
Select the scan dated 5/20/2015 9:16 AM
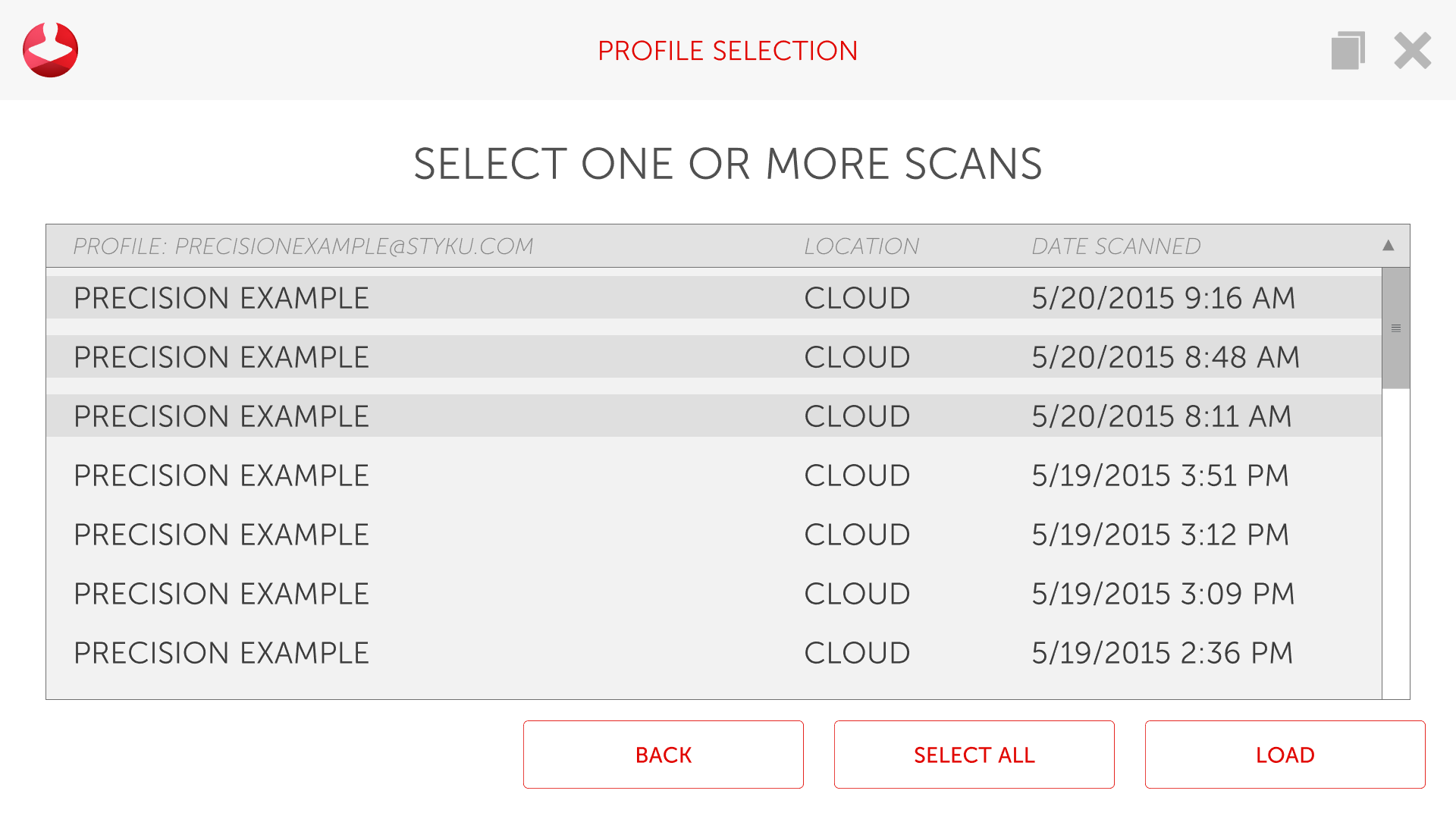713,298
